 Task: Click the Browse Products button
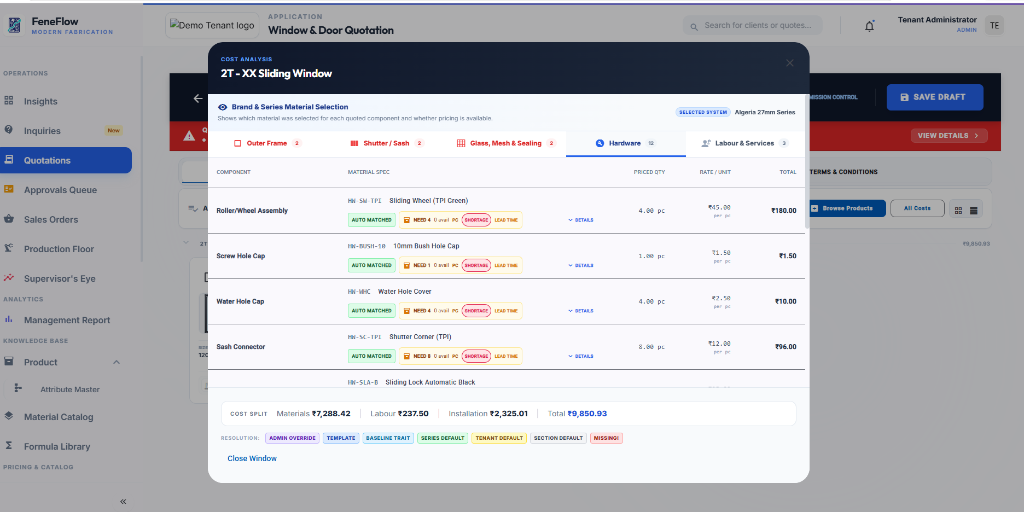(847, 208)
